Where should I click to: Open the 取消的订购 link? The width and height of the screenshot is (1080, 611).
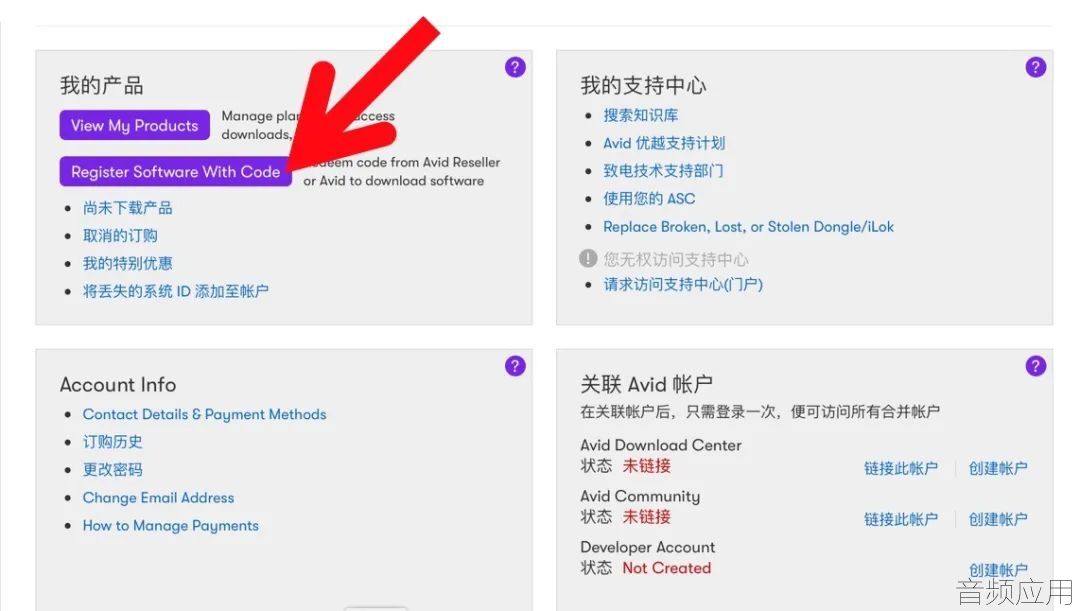pyautogui.click(x=120, y=236)
